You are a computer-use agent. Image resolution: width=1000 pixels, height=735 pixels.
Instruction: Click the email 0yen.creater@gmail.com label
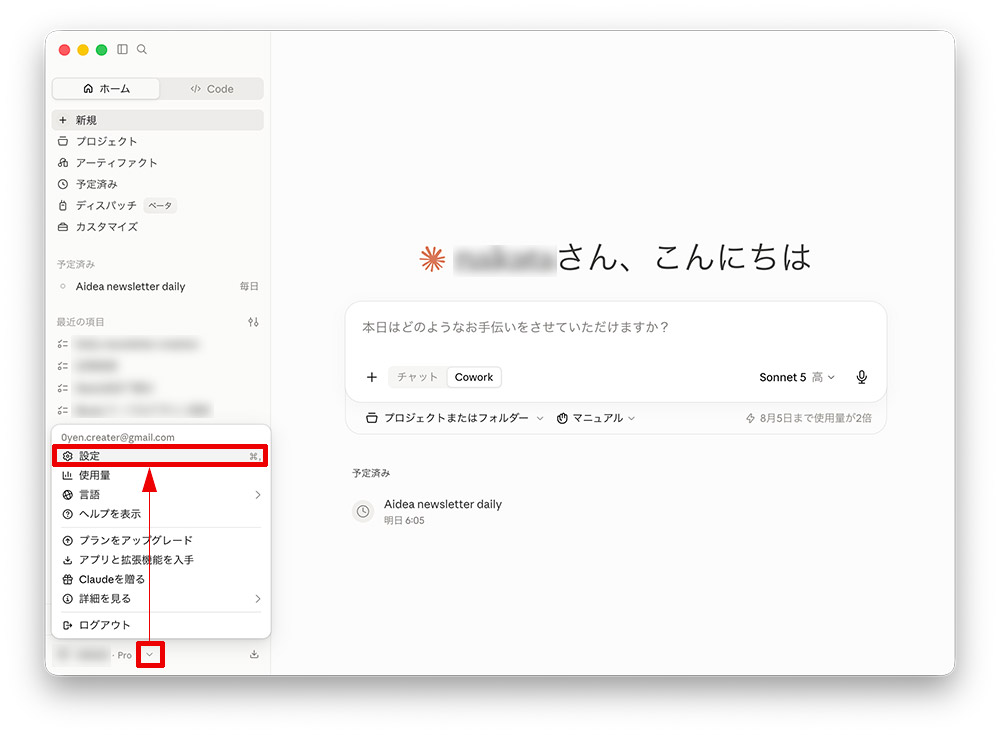(x=118, y=437)
